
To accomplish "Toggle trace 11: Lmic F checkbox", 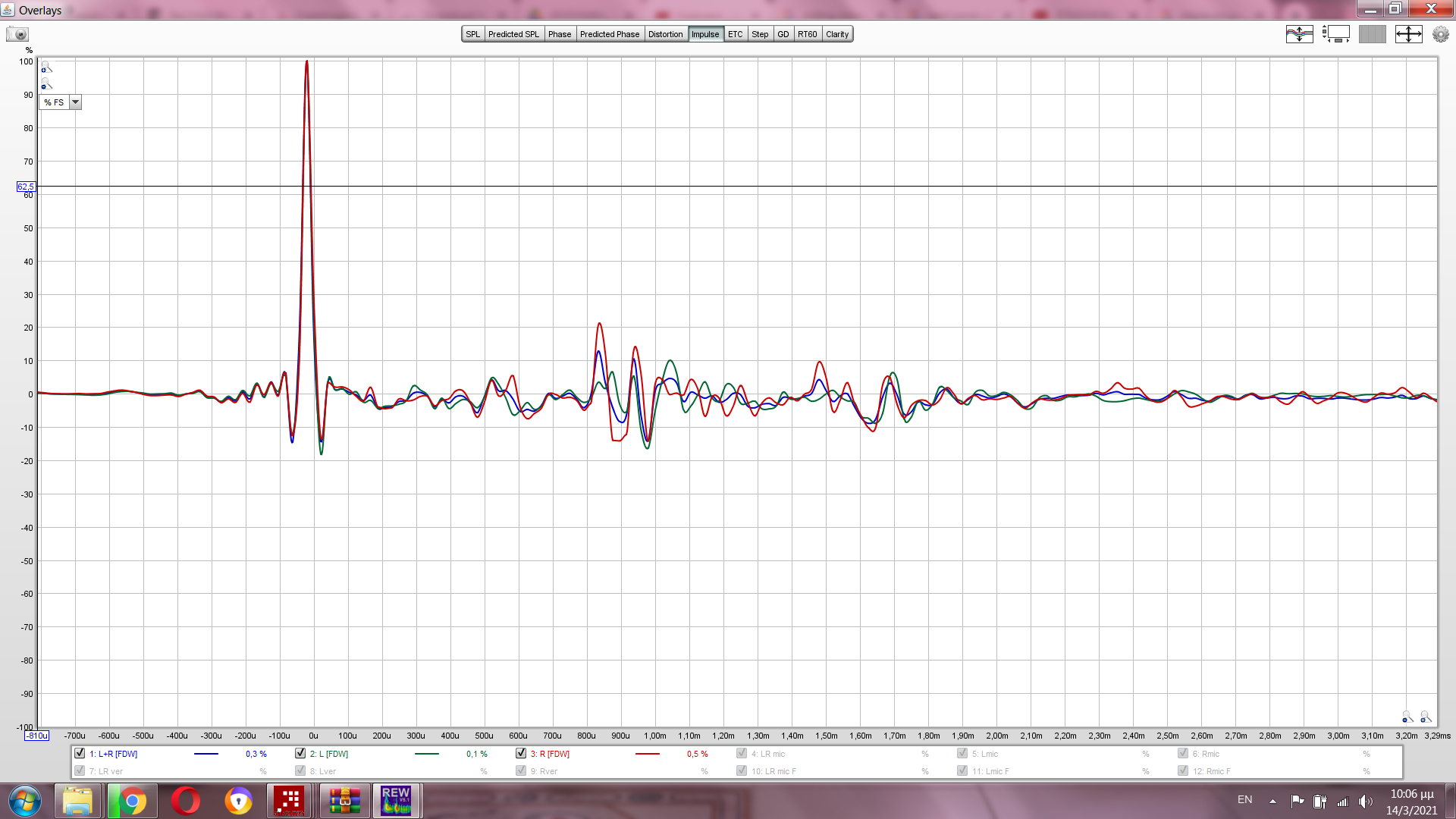I will (x=962, y=770).
